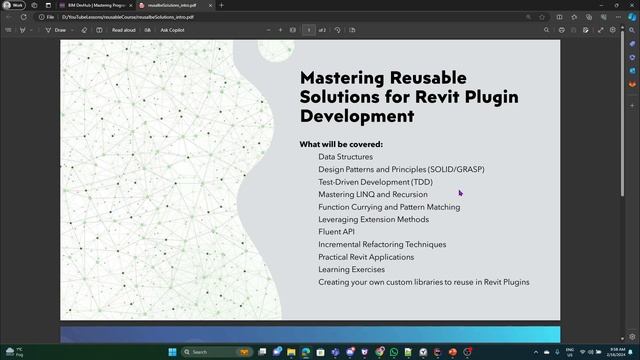
Task: Enter full screen PDF view
Action: pos(600,30)
